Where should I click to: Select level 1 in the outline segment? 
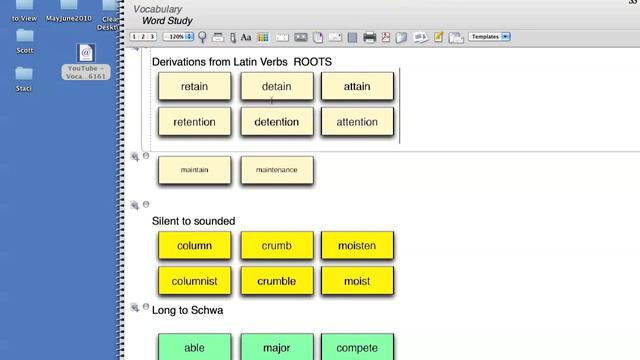tap(134, 37)
